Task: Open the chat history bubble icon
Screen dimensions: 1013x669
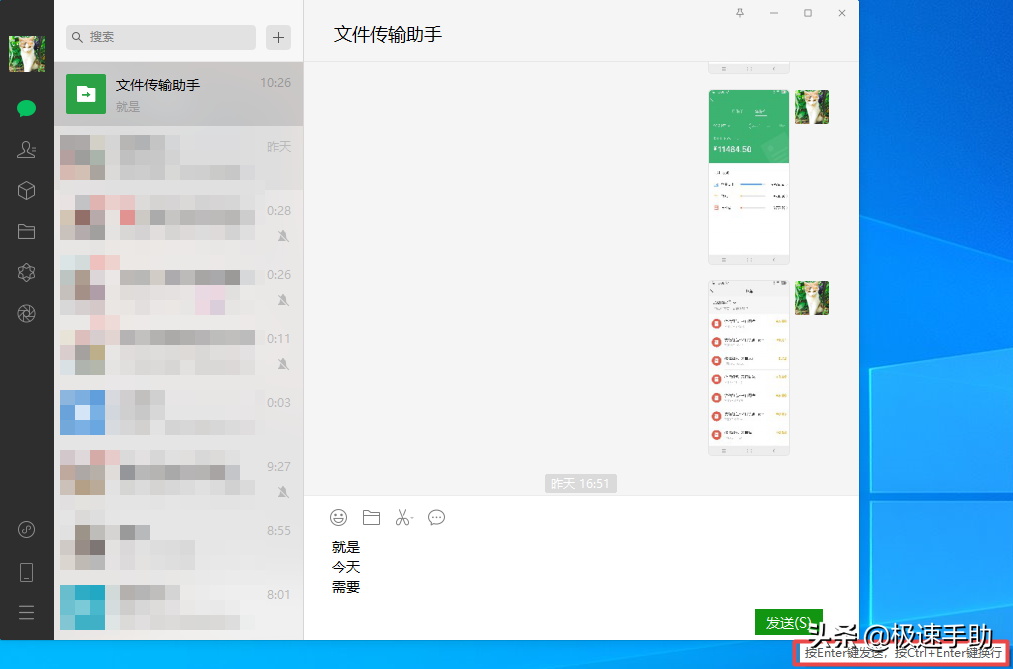Action: 437,517
